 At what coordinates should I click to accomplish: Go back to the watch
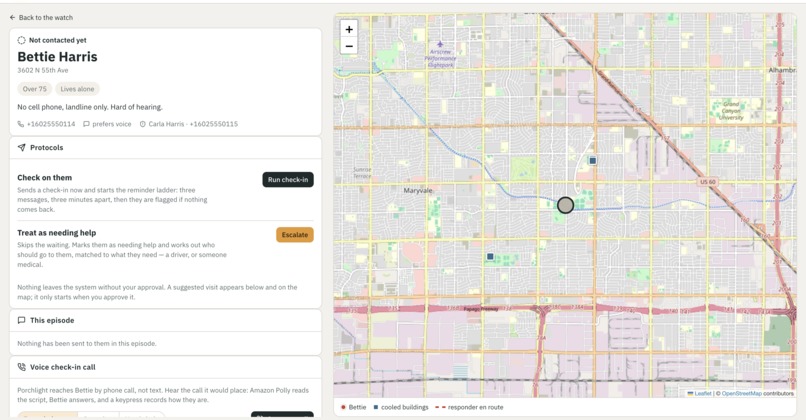[41, 17]
